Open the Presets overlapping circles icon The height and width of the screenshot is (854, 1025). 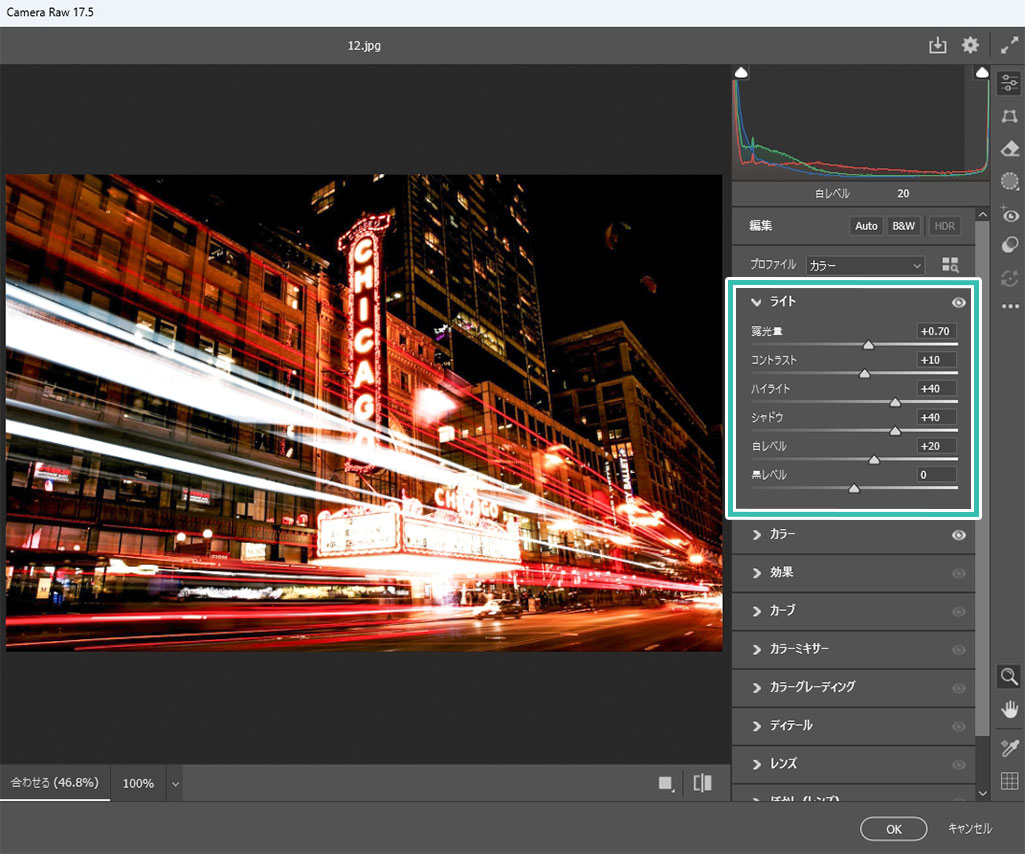pos(1010,245)
